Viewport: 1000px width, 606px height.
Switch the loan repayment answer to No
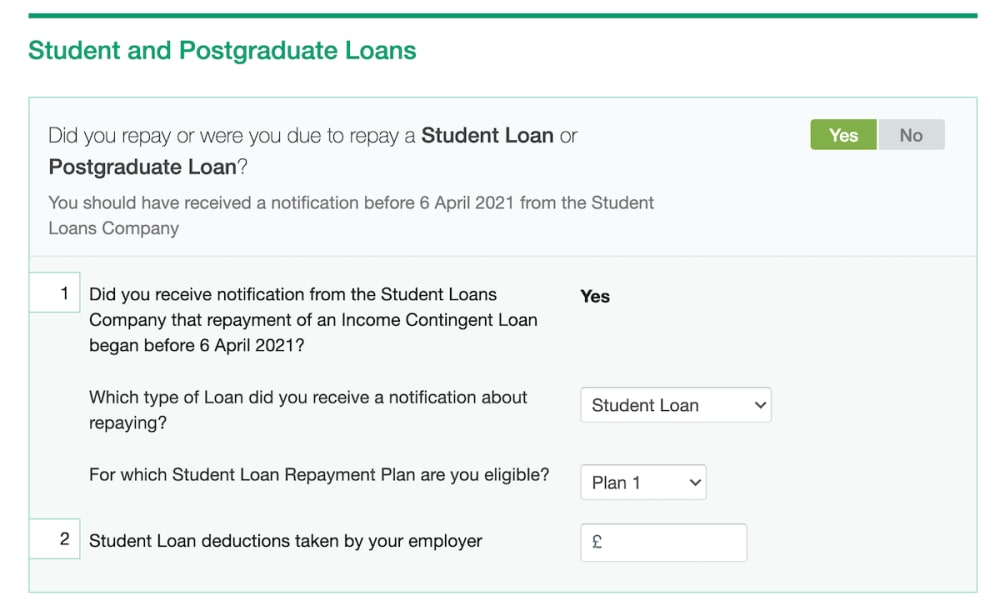pyautogui.click(x=911, y=135)
